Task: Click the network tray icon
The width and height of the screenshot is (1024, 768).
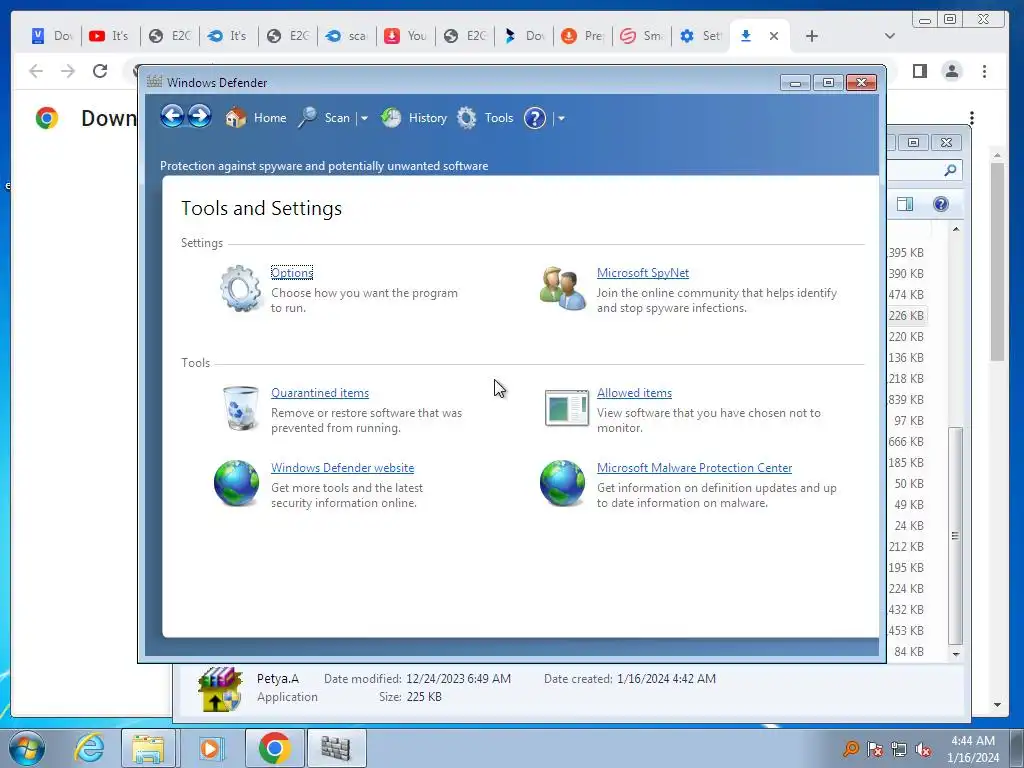Action: (x=899, y=749)
